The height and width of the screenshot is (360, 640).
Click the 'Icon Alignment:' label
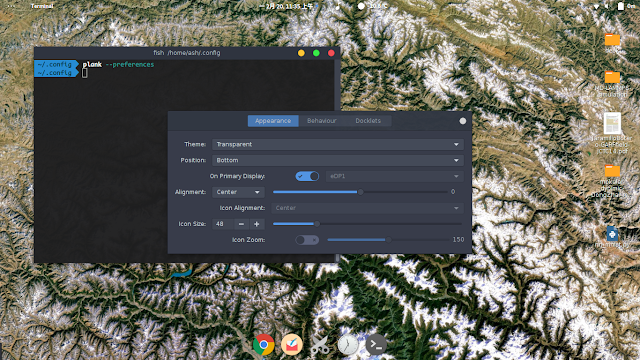(242, 208)
